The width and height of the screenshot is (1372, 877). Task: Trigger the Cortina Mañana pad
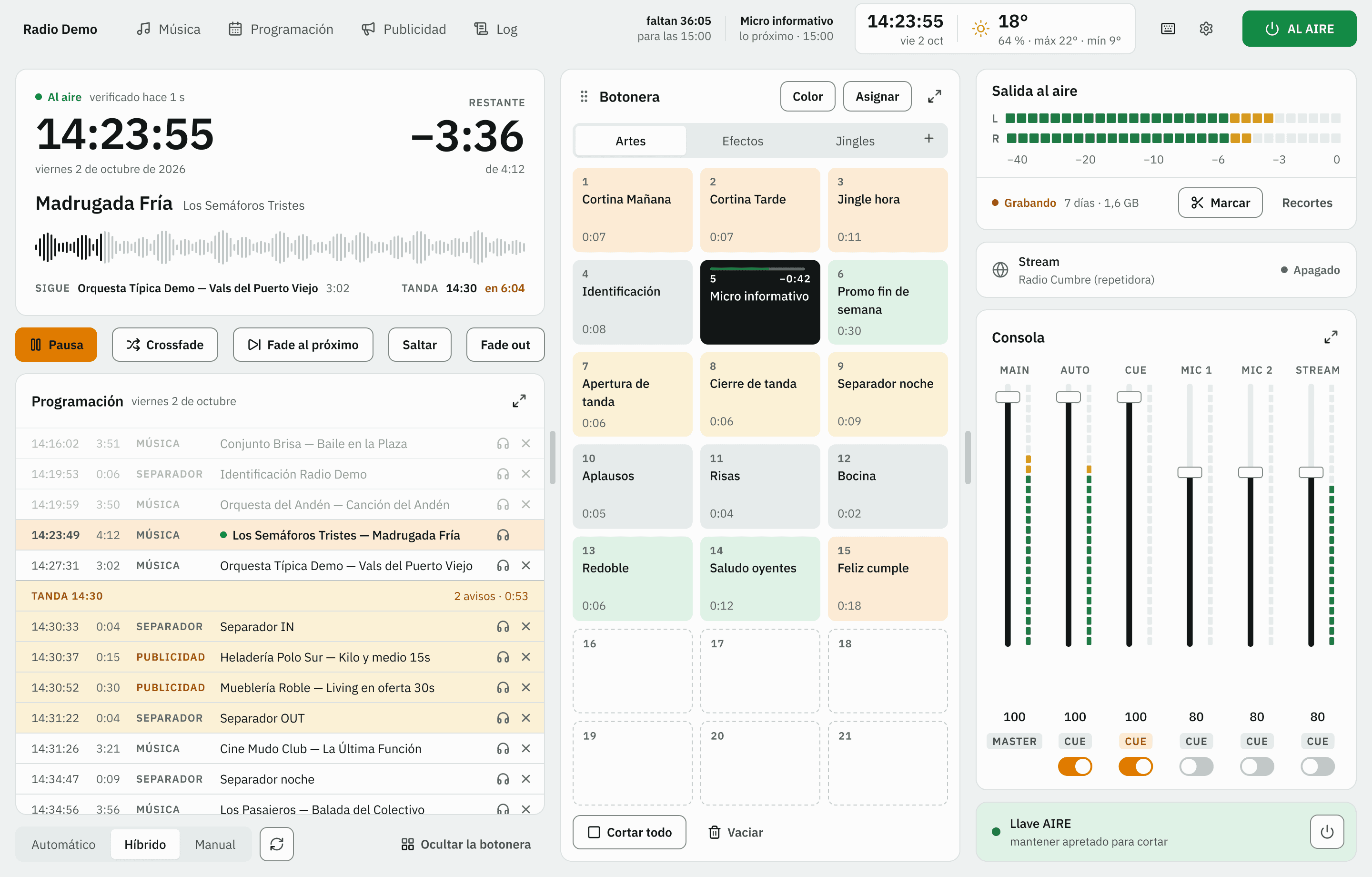coord(633,210)
